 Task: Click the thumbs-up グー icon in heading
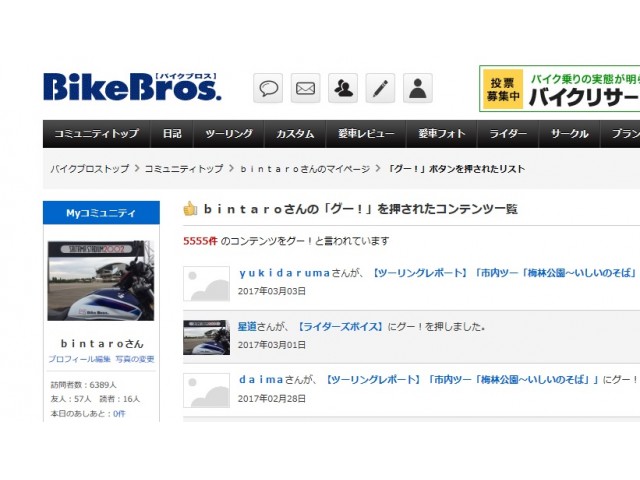click(190, 209)
